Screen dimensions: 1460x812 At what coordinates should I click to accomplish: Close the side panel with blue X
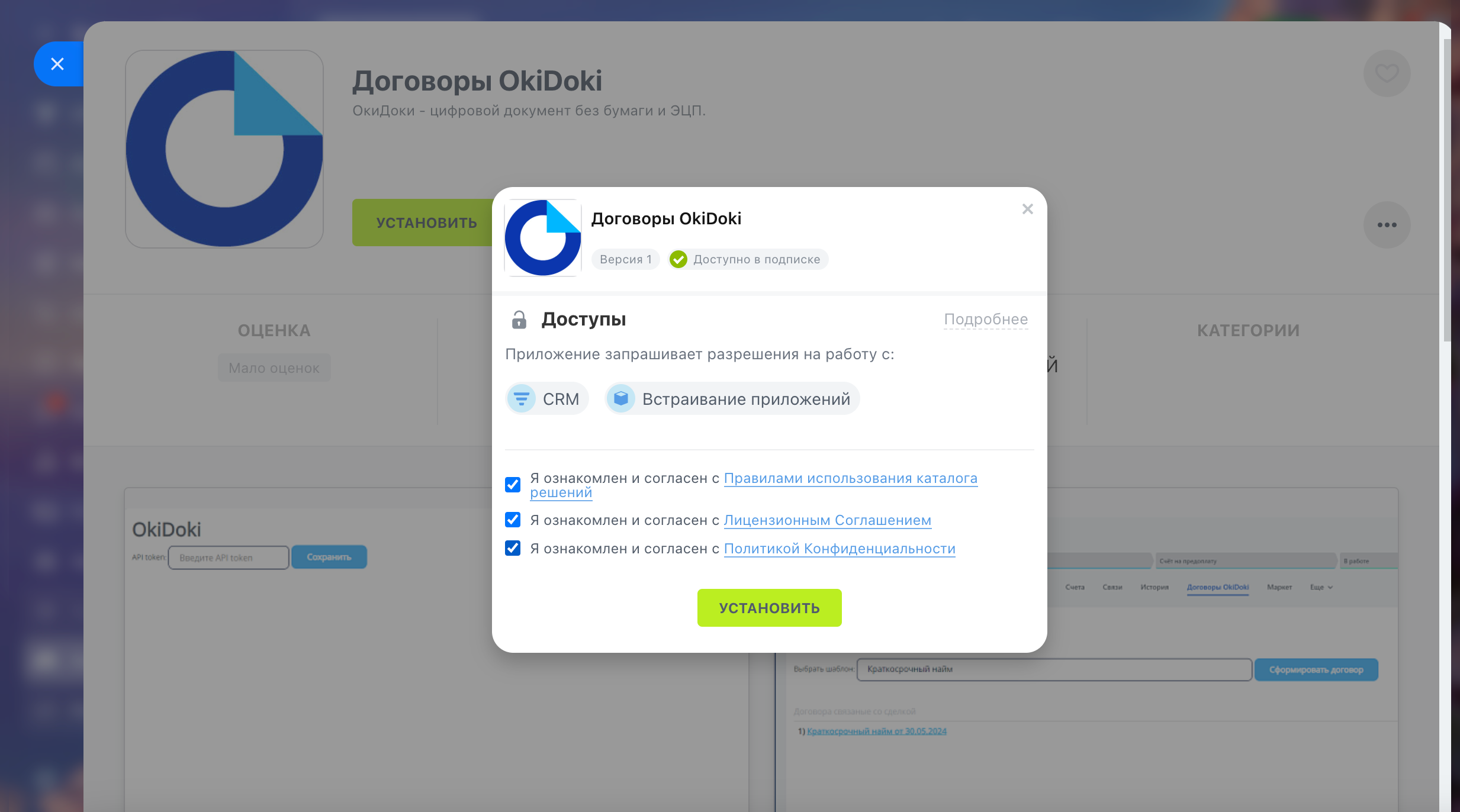click(57, 64)
